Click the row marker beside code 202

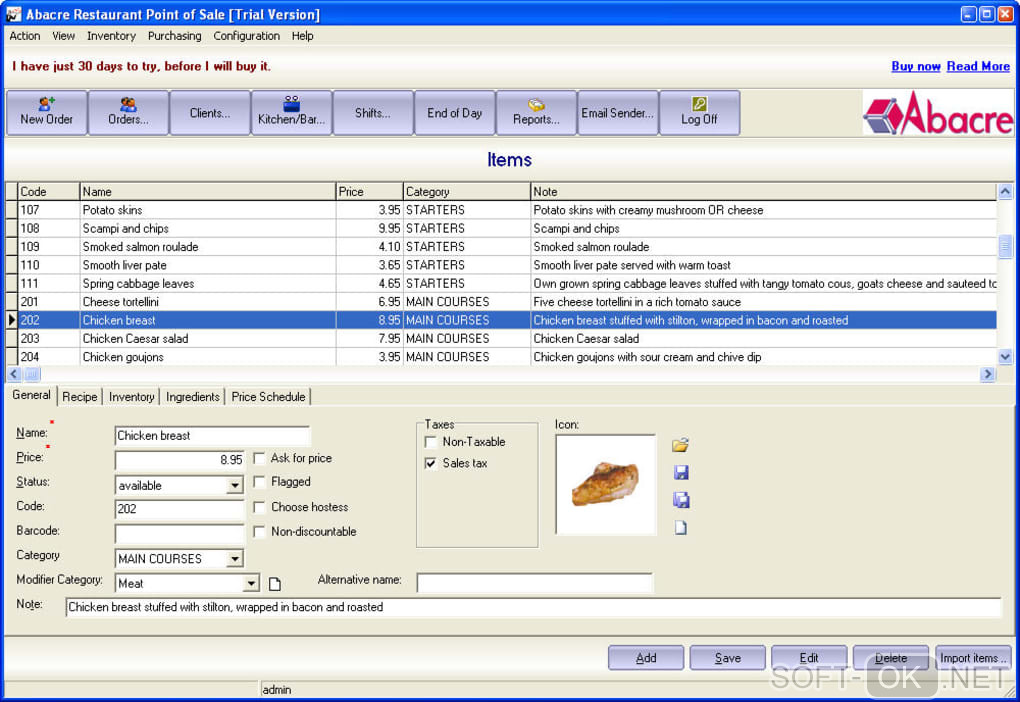click(11, 320)
